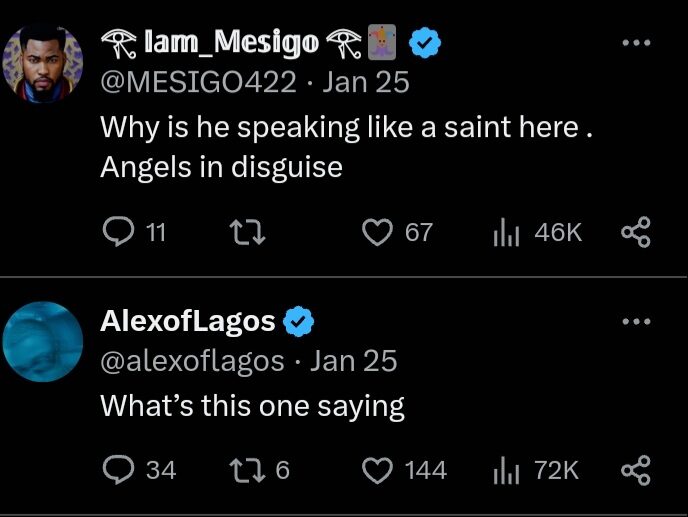Click the Iam_Mesigo display name
Image resolution: width=688 pixels, height=517 pixels.
231,43
